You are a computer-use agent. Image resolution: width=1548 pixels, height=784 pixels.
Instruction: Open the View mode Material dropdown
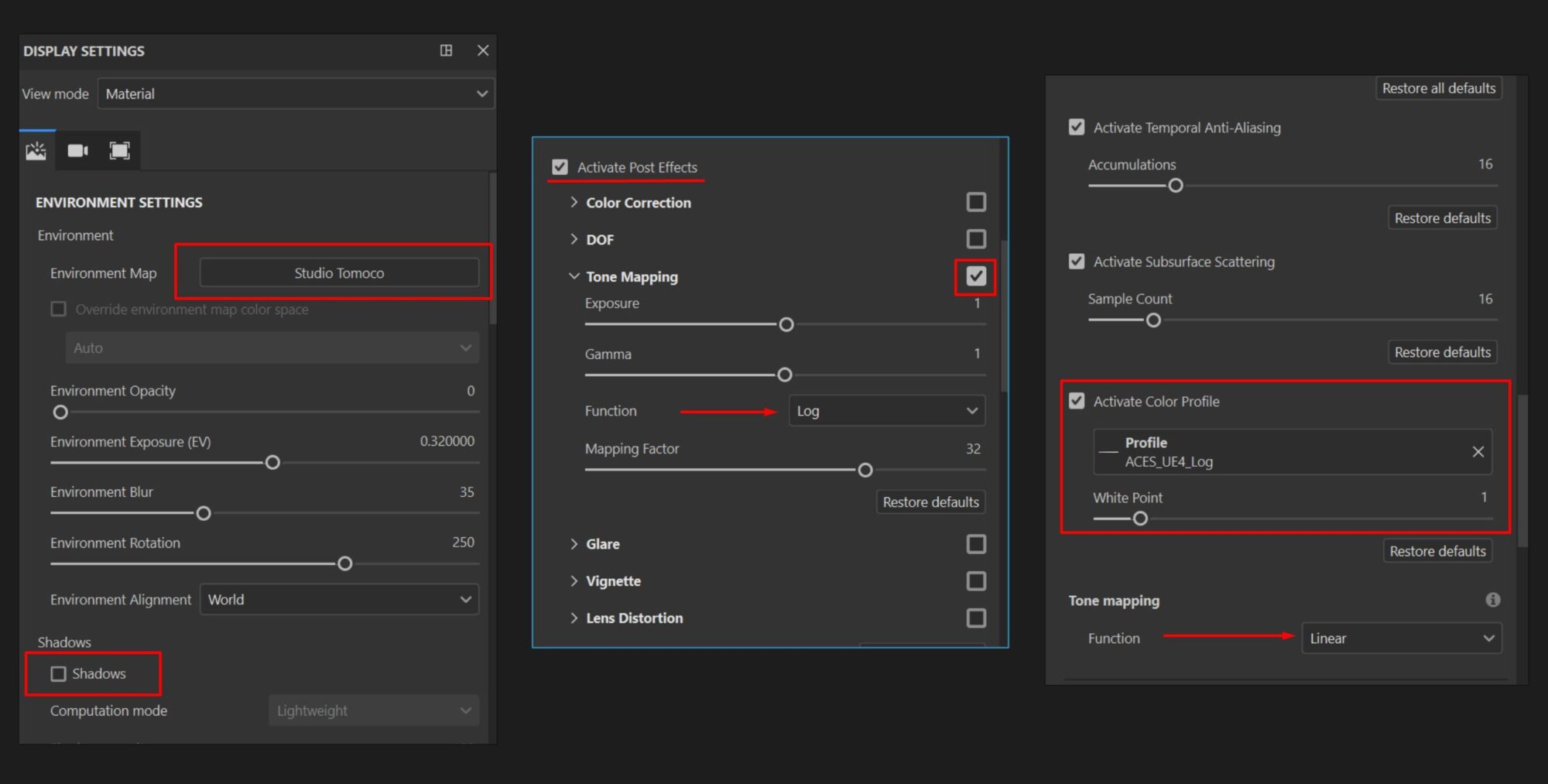point(296,94)
